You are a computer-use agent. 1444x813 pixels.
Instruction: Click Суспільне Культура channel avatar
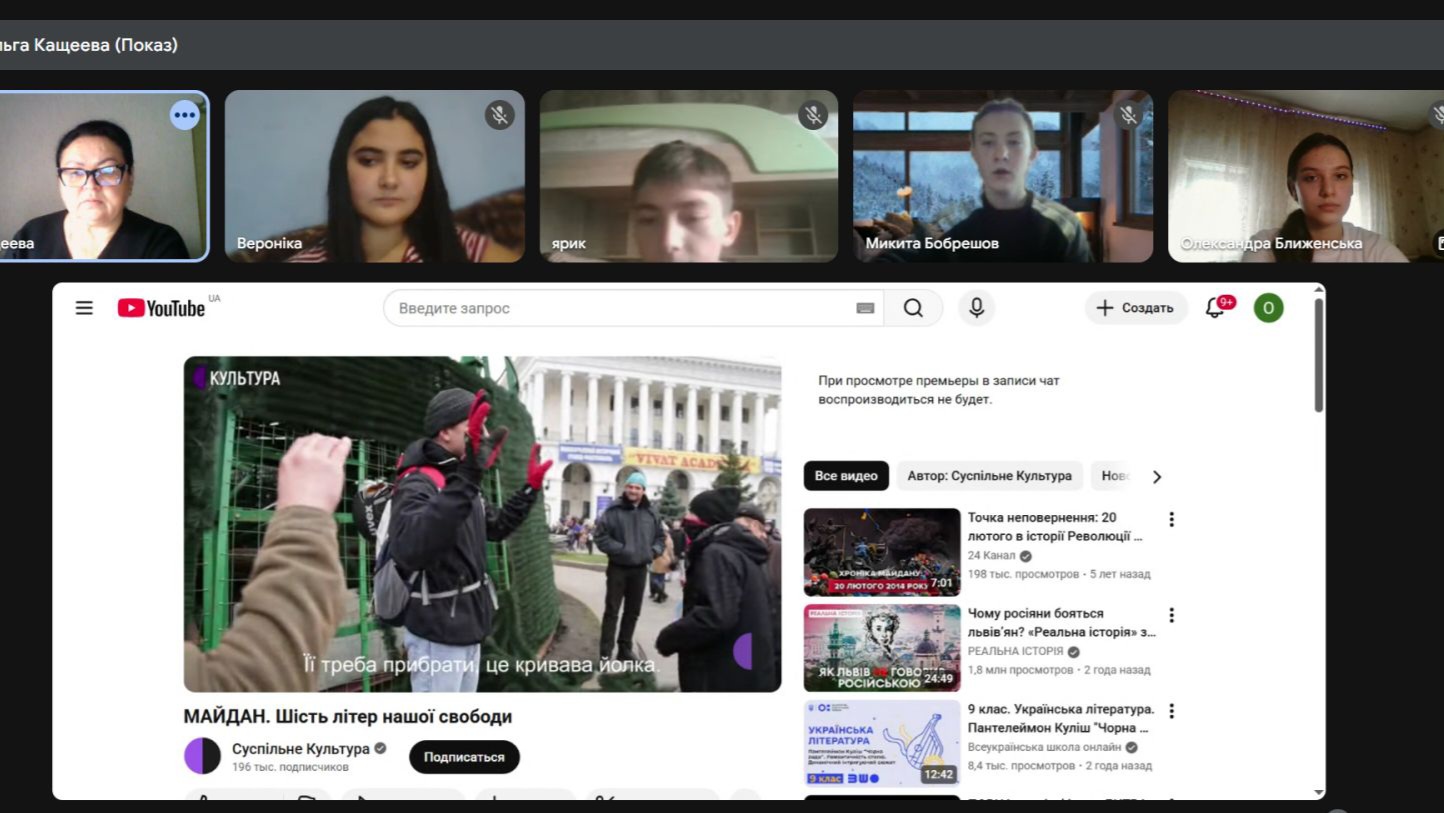202,756
